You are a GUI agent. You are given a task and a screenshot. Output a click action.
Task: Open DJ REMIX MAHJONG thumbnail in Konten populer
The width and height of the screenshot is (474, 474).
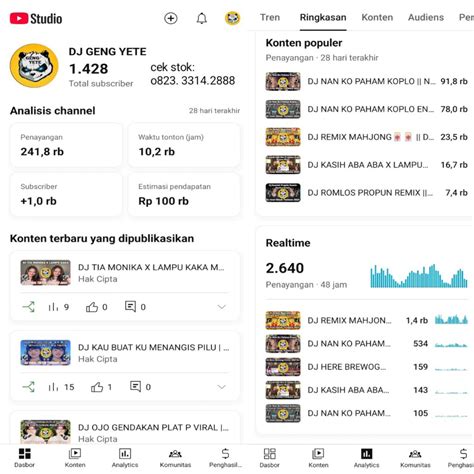[283, 137]
